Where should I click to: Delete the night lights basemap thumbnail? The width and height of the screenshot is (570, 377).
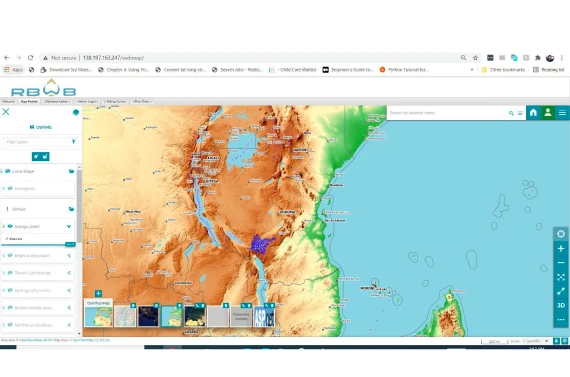point(156,305)
